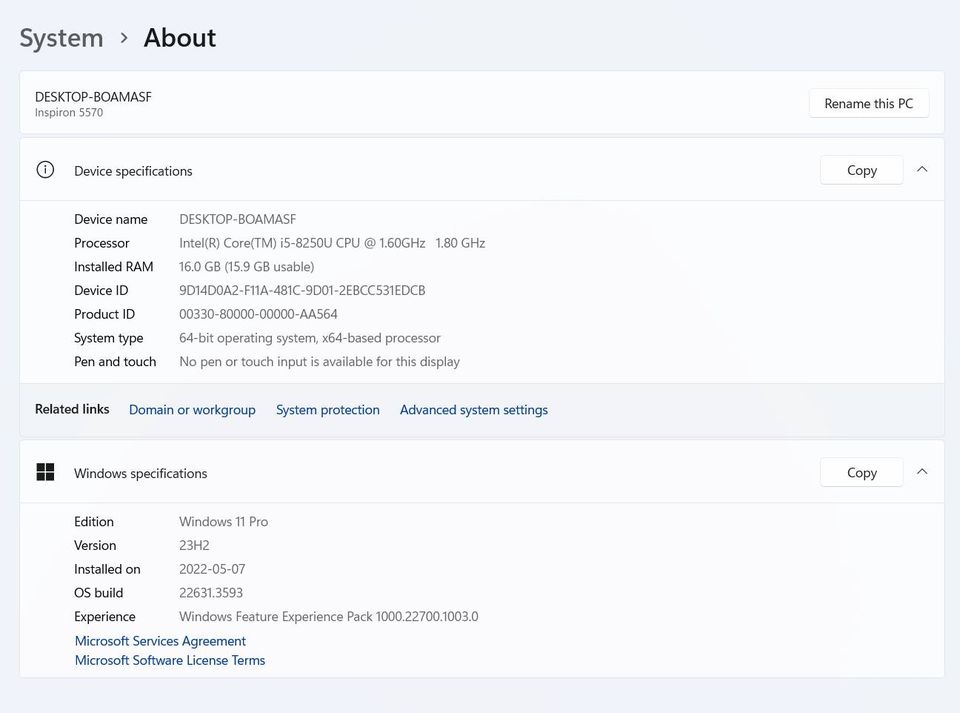Click the Inspiron 5570 model name
960x713 pixels.
(69, 113)
